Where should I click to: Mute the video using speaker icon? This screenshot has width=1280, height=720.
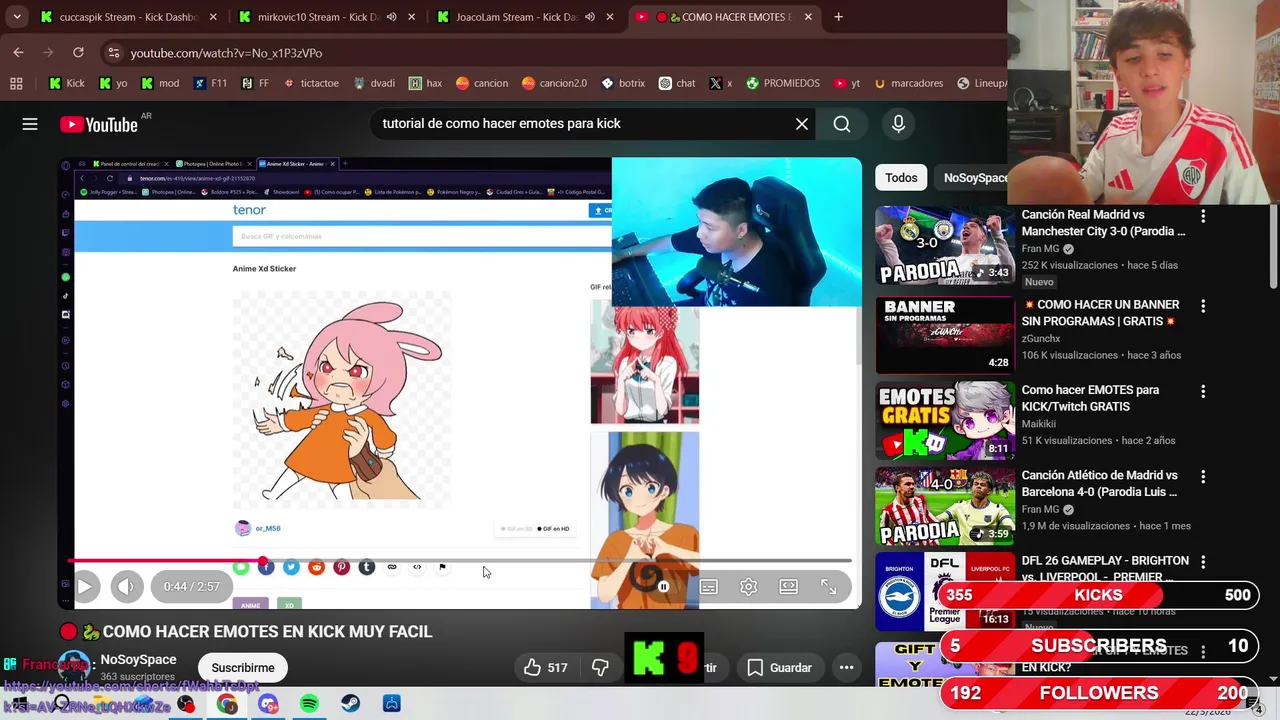pos(126,587)
